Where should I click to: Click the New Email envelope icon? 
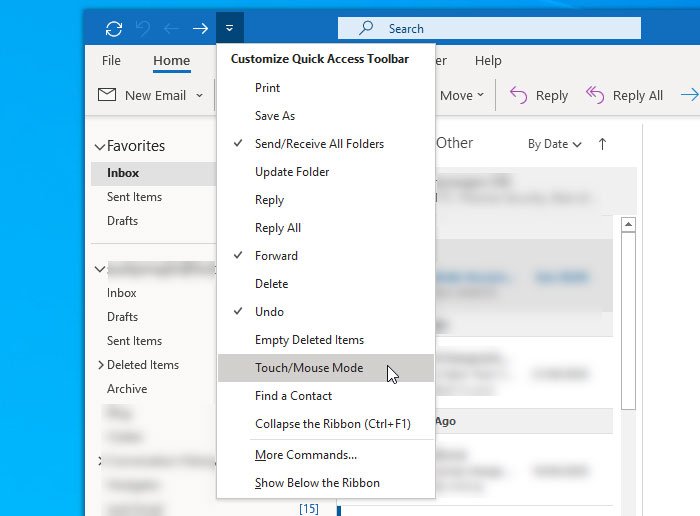tap(107, 95)
